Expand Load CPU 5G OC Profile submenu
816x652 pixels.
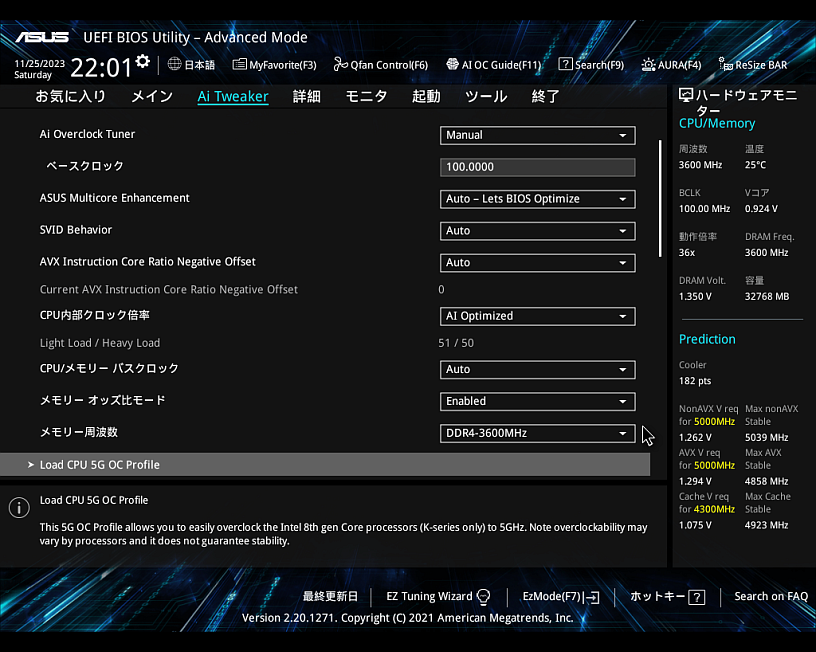(325, 465)
